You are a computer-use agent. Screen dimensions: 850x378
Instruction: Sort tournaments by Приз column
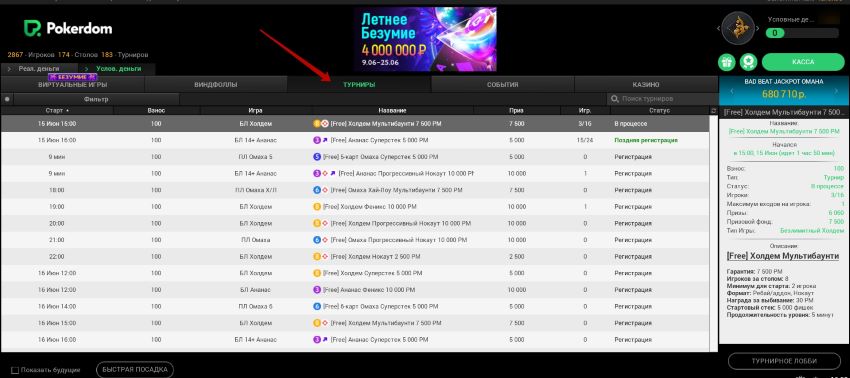click(516, 111)
